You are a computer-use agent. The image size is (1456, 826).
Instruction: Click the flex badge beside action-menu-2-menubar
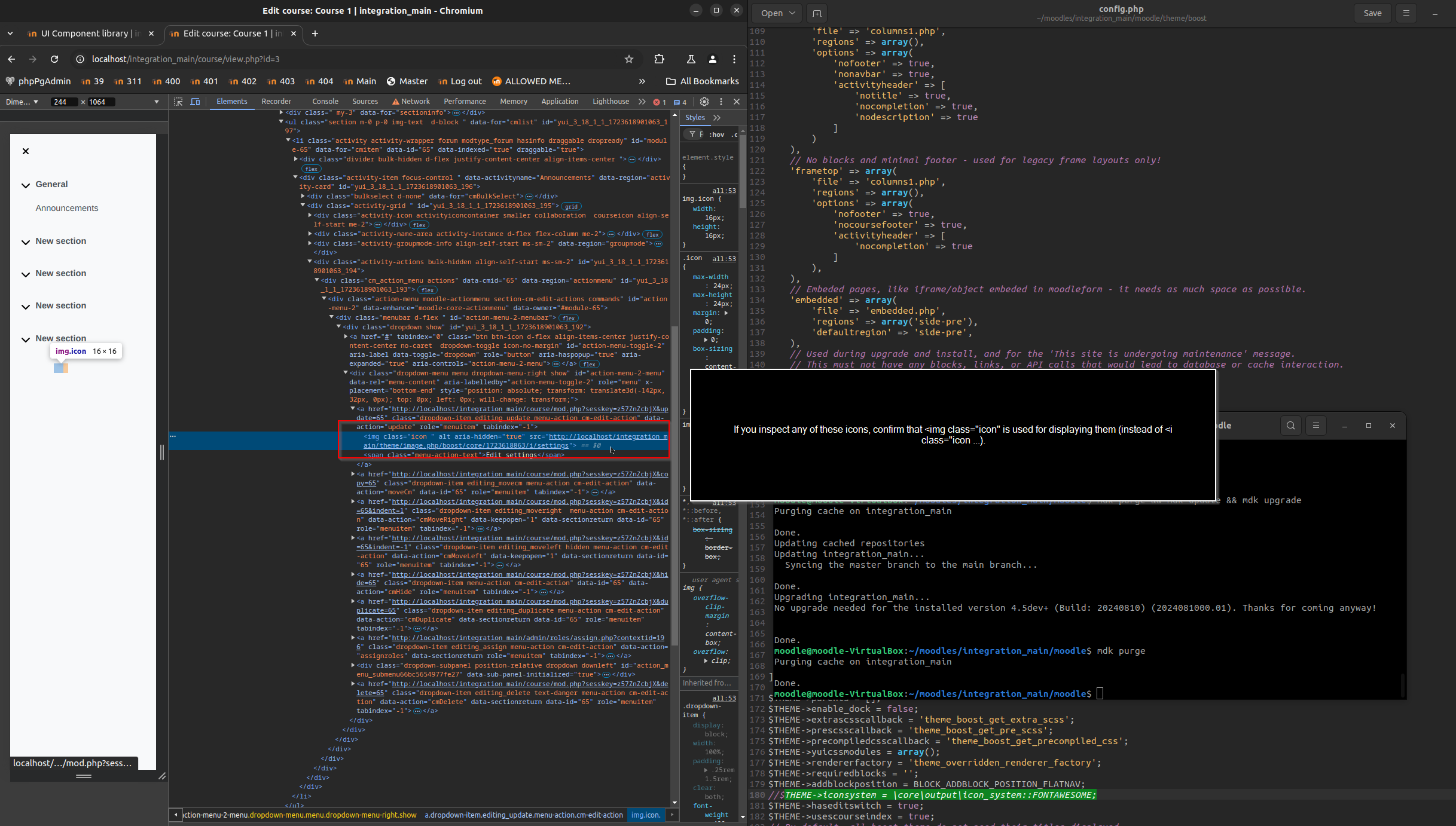point(569,318)
